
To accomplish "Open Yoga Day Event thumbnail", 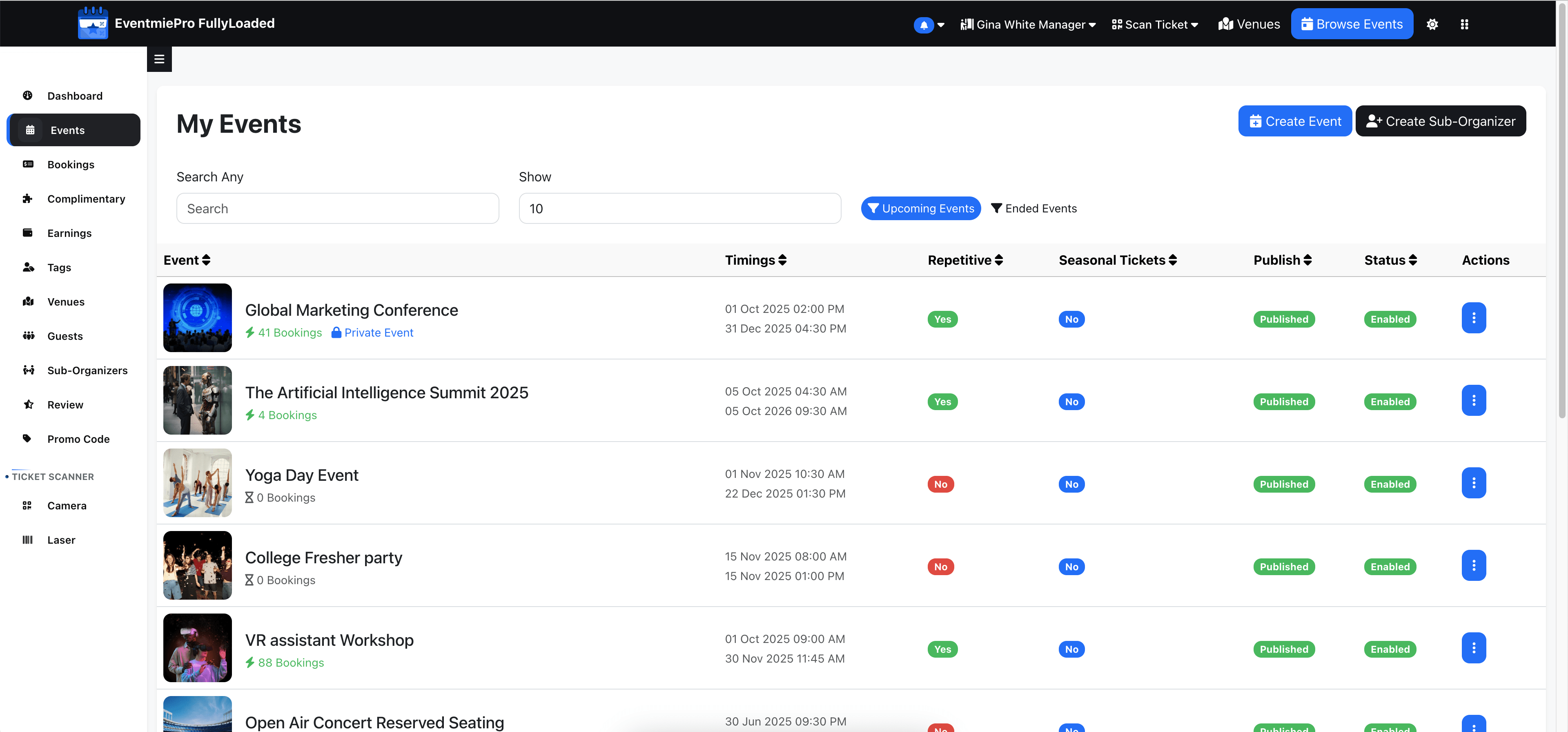I will 197,483.
